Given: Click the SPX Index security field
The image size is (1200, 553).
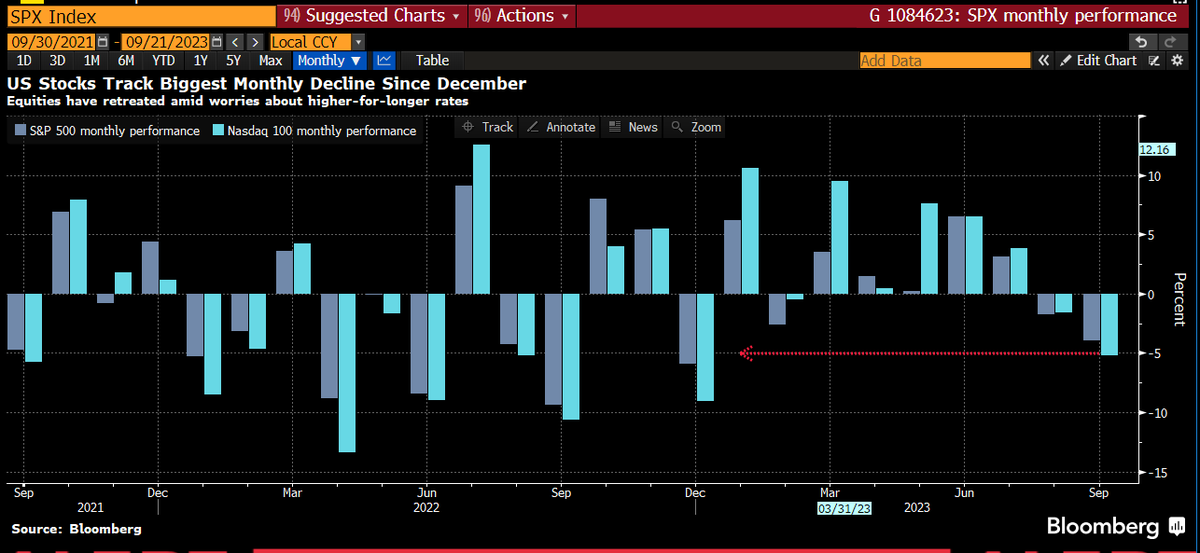Looking at the screenshot, I should 140,16.
